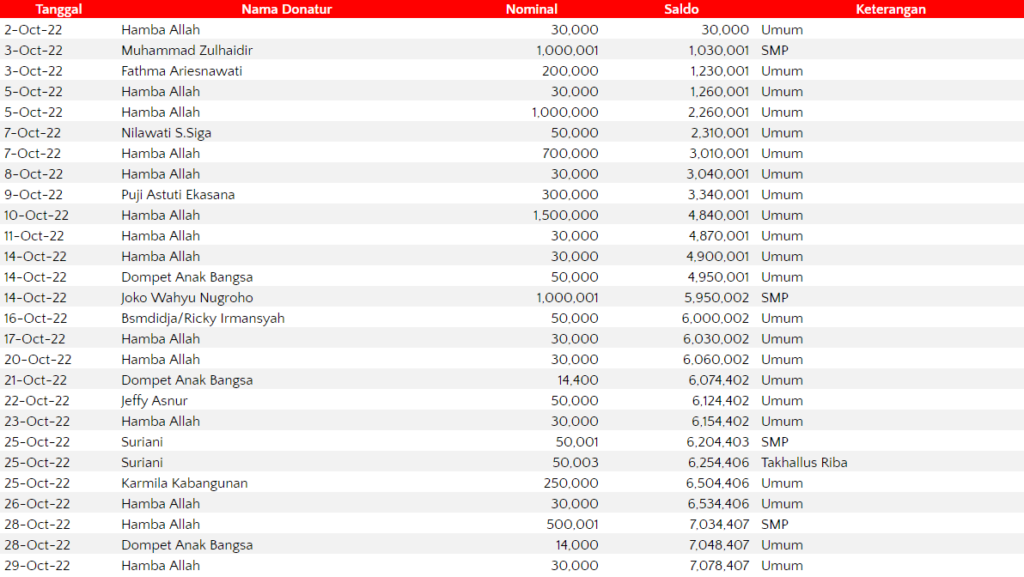
Task: Select the Jeffy Asnur donor name
Action: pos(154,401)
